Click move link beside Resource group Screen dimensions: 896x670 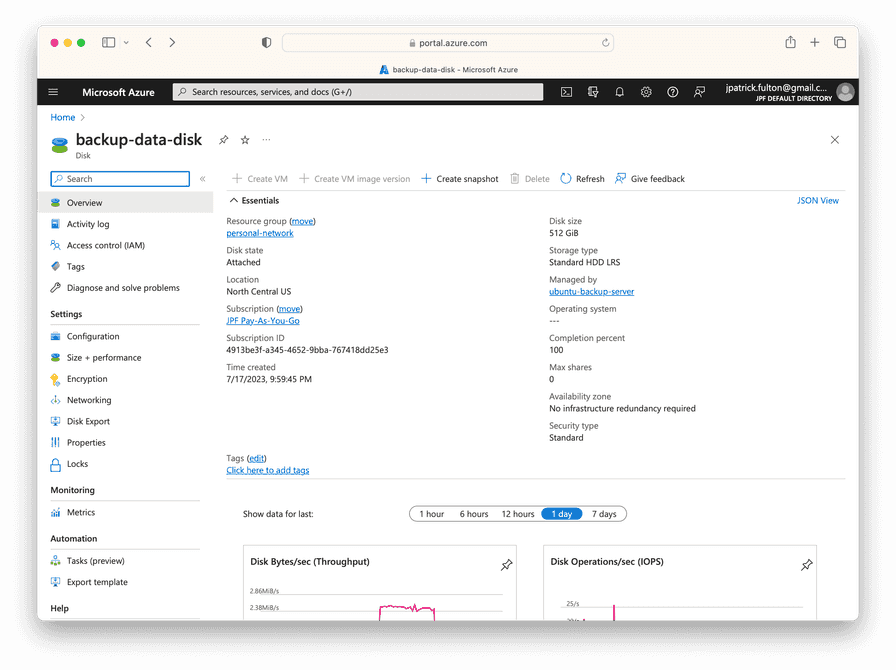click(302, 221)
